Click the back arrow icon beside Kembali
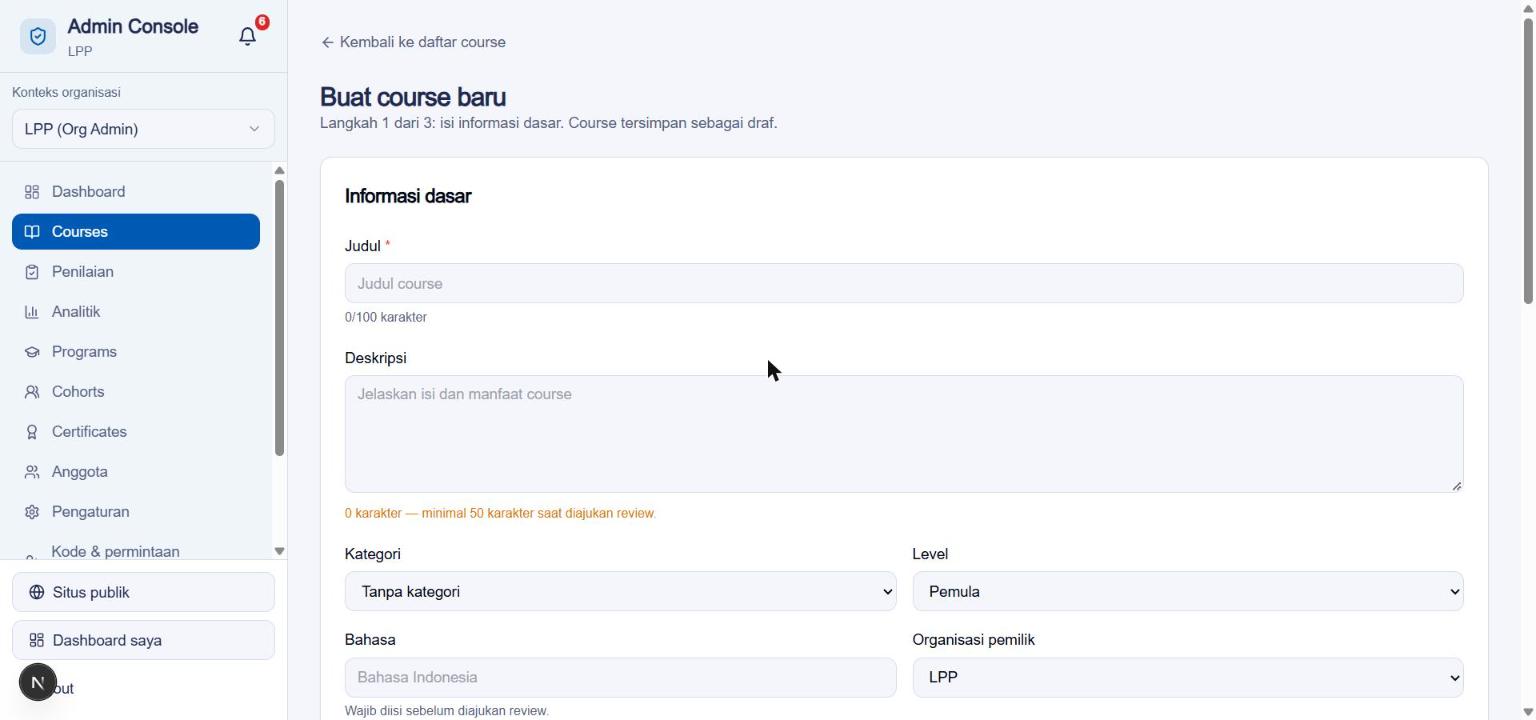Screen dimensions: 1536x720 pyautogui.click(x=327, y=42)
